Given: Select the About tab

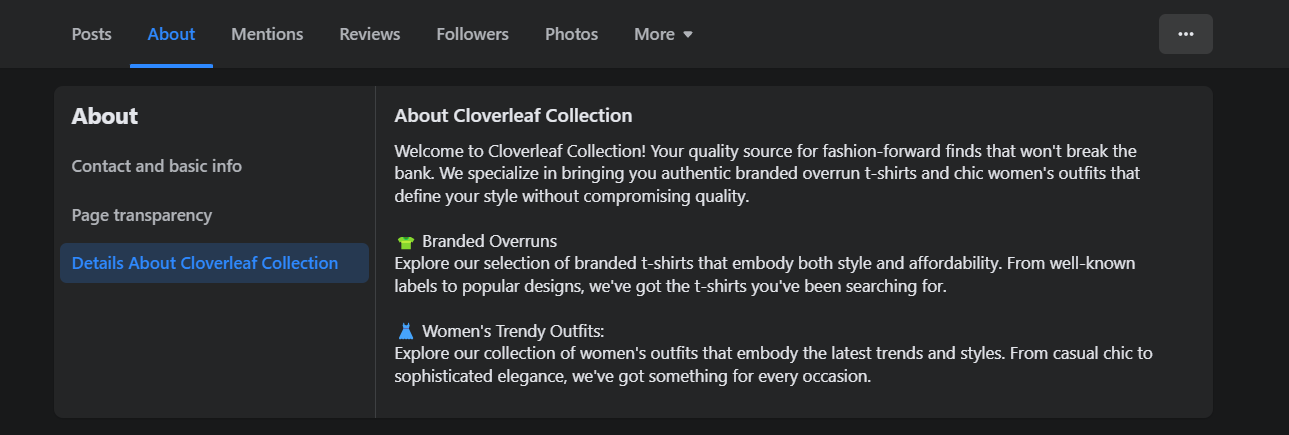Looking at the screenshot, I should [171, 34].
